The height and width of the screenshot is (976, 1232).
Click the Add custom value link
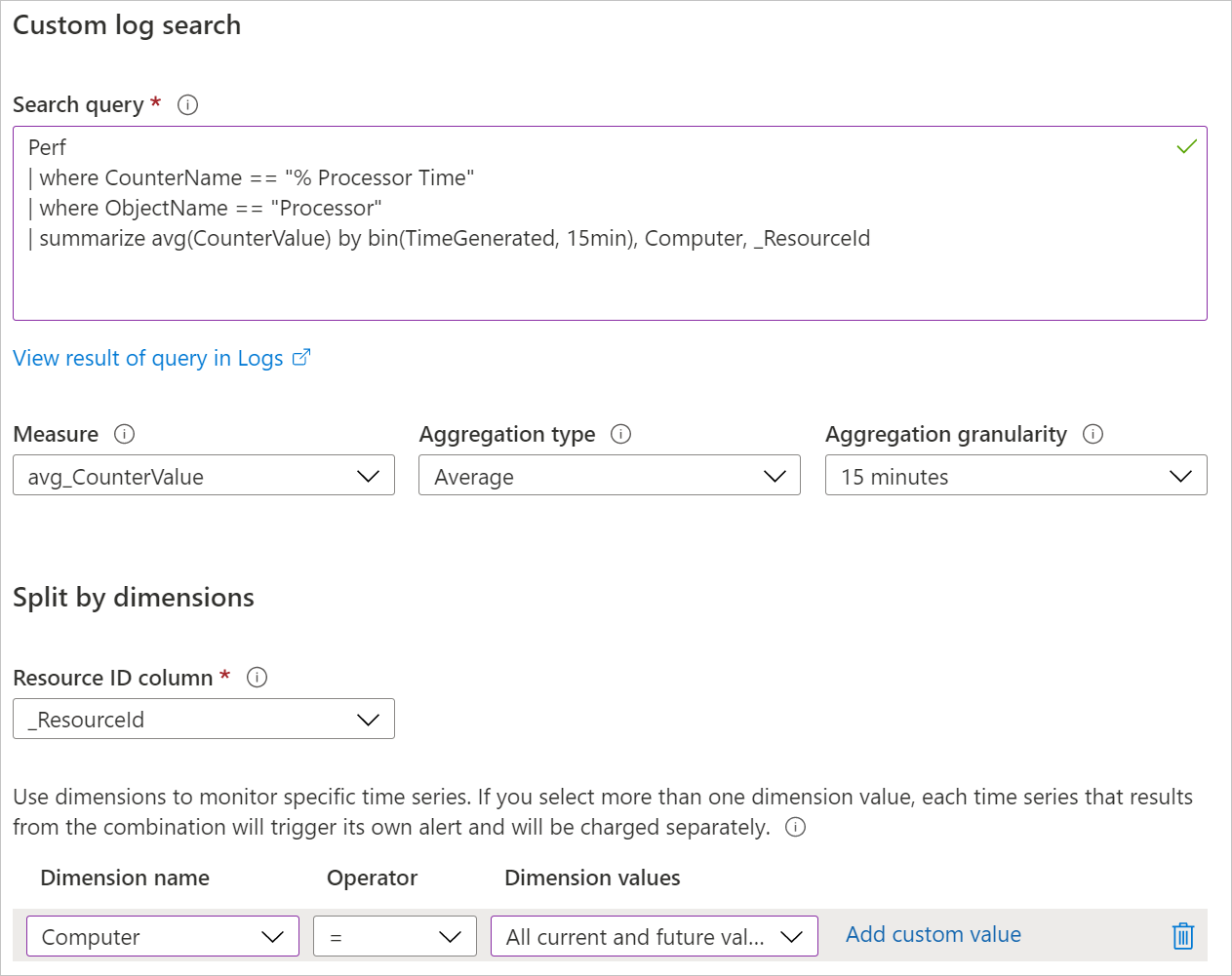pyautogui.click(x=934, y=935)
